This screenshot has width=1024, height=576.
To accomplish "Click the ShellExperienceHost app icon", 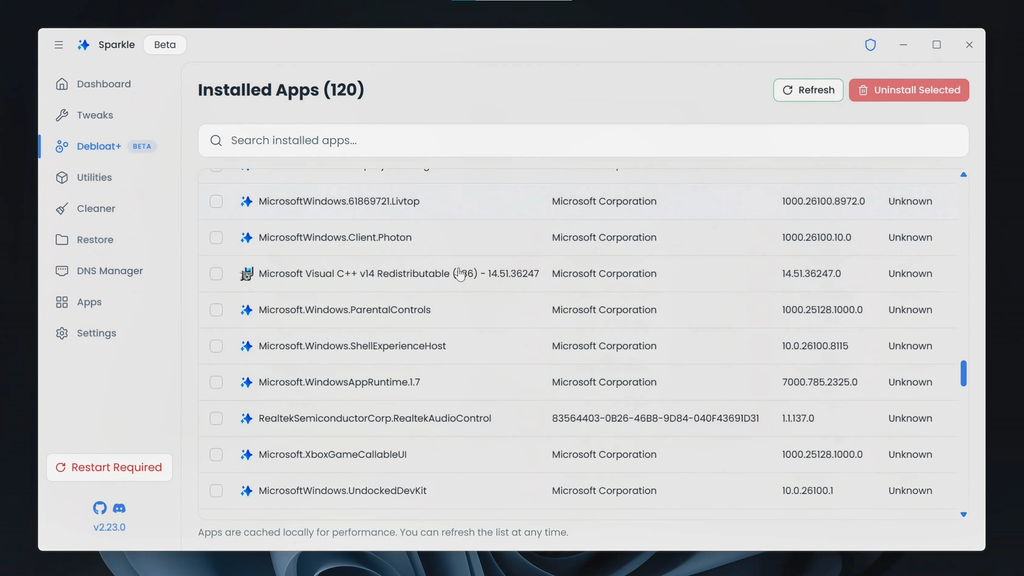I will pos(246,346).
